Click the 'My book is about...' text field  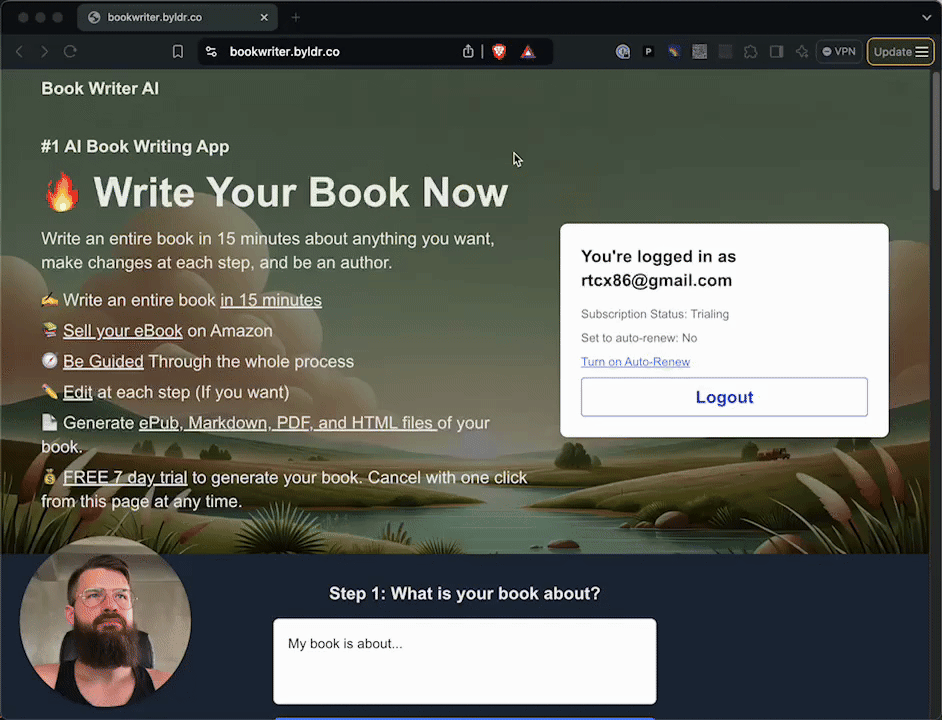pyautogui.click(x=464, y=661)
